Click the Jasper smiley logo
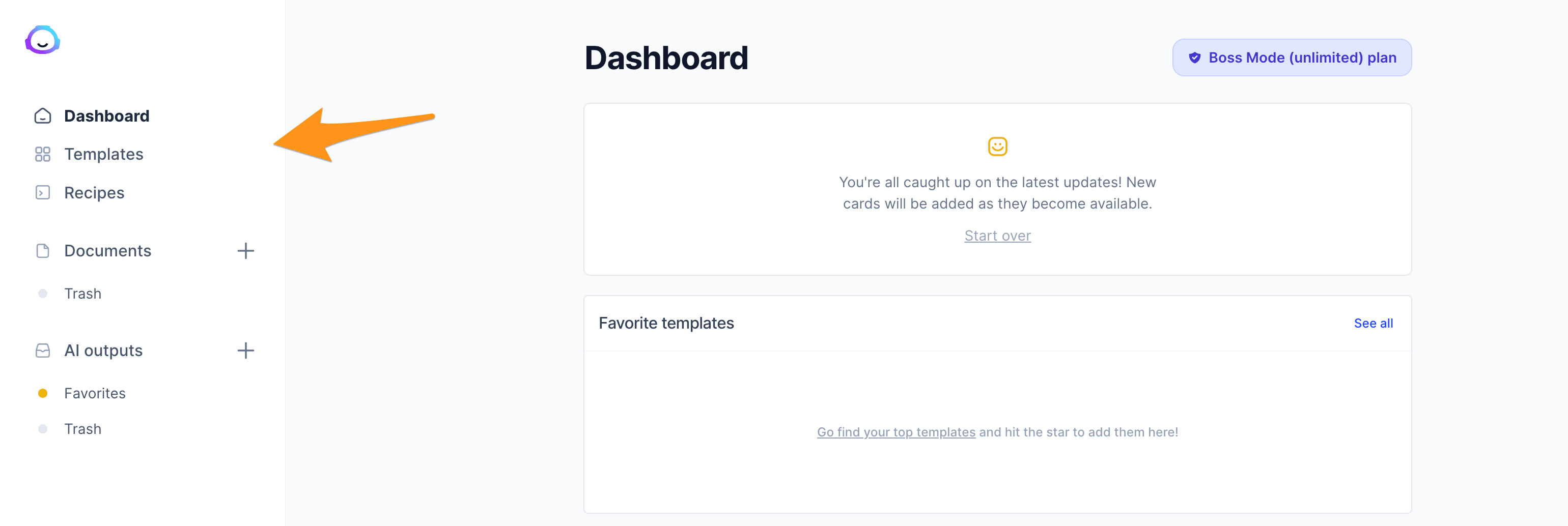Screen dimensions: 1568x526 pyautogui.click(x=43, y=40)
